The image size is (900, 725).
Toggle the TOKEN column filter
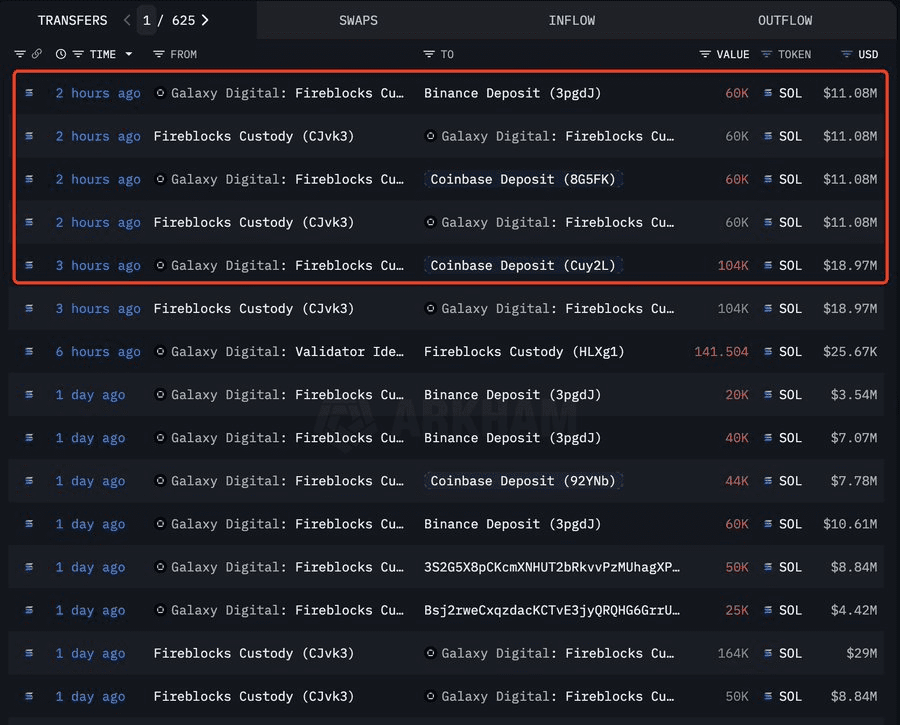(767, 54)
